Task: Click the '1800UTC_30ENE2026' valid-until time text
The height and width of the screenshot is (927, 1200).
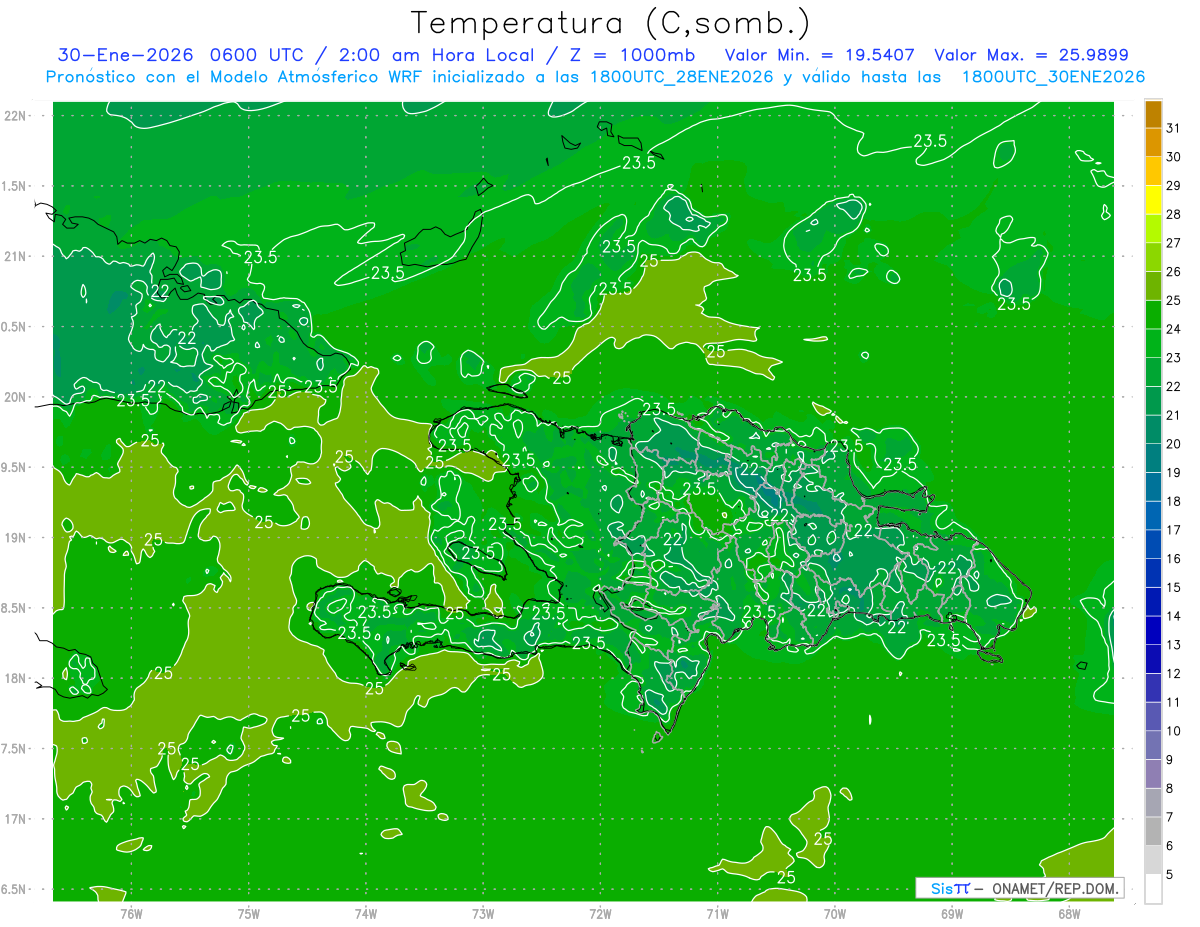Action: coord(1053,77)
